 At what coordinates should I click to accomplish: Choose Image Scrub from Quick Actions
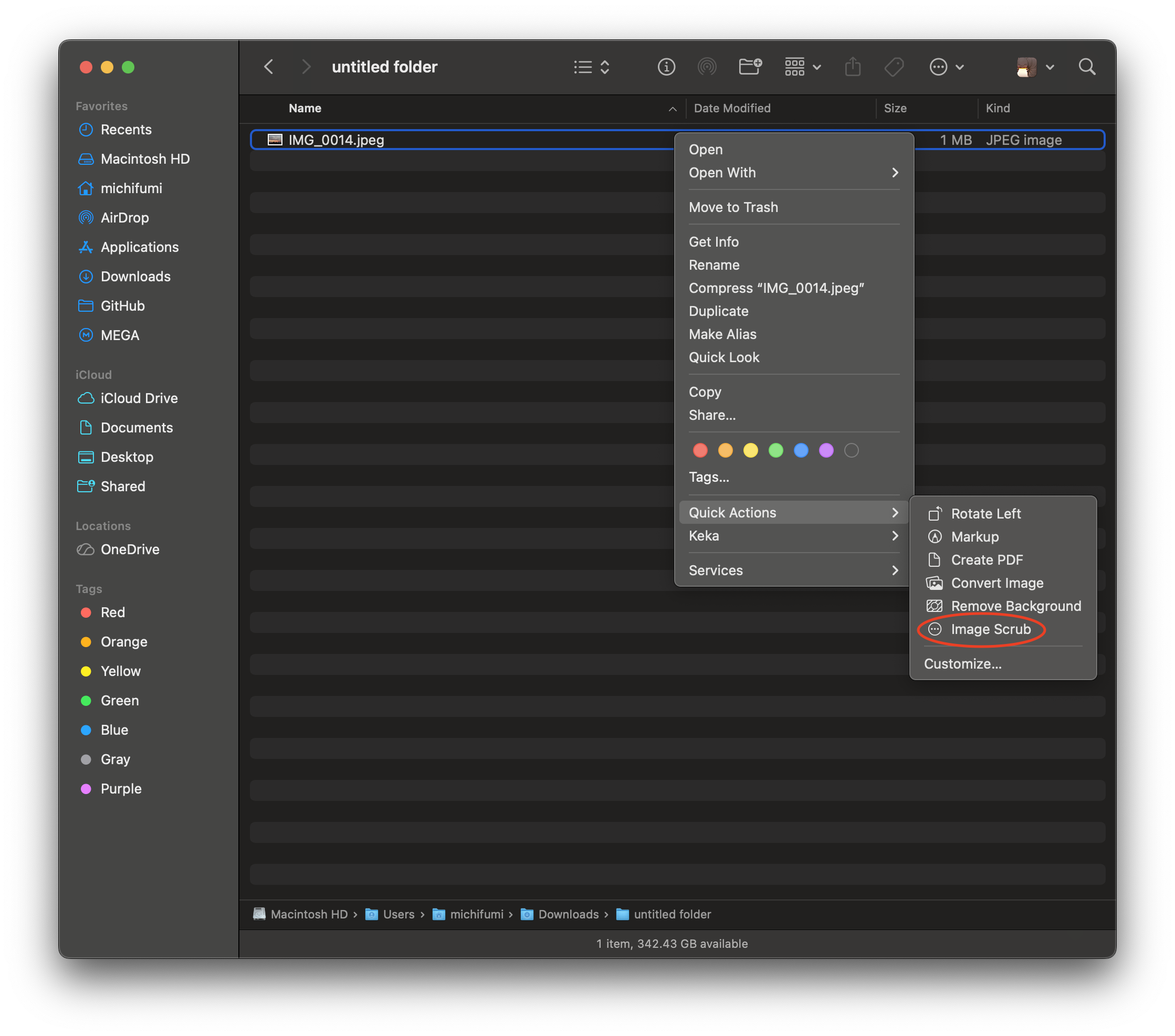click(x=991, y=629)
